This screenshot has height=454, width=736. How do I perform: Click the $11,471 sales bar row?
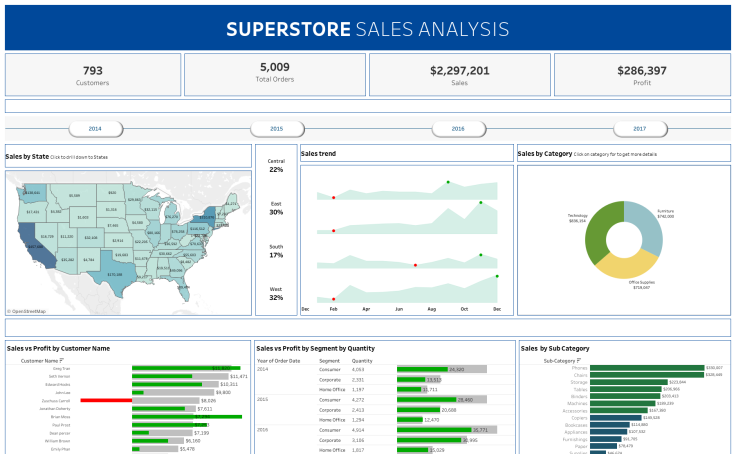[180, 376]
